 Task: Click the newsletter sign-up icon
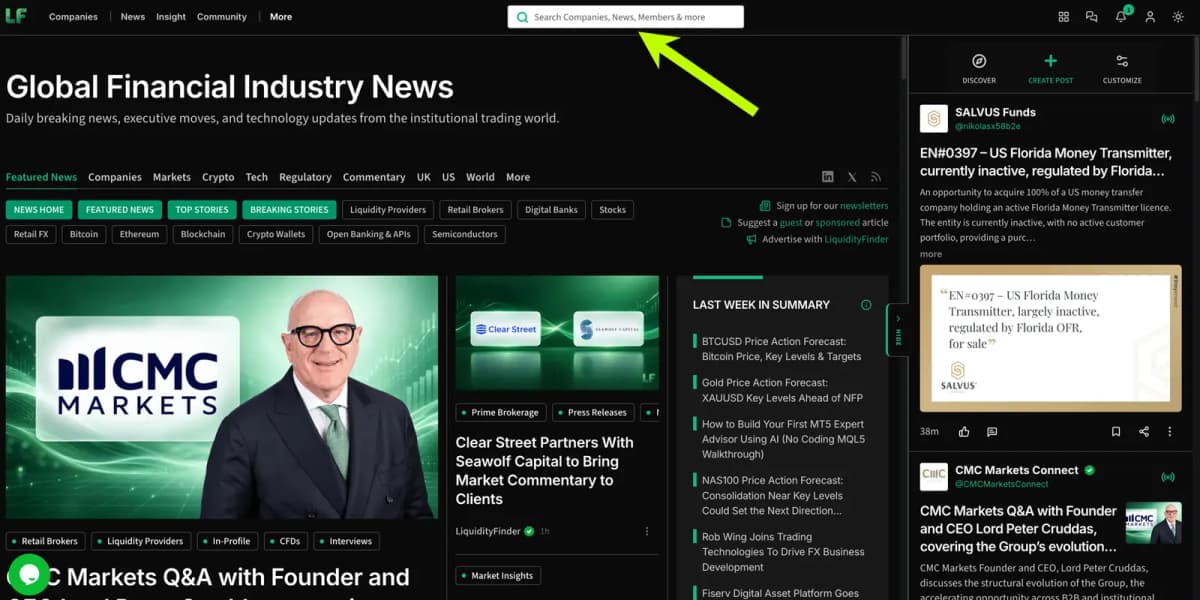pyautogui.click(x=766, y=206)
